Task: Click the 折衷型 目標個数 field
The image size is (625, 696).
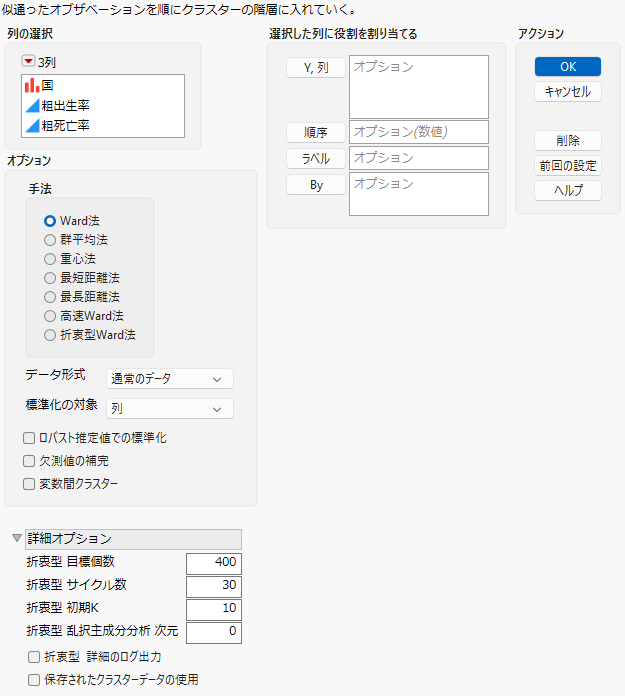Action: (x=214, y=564)
